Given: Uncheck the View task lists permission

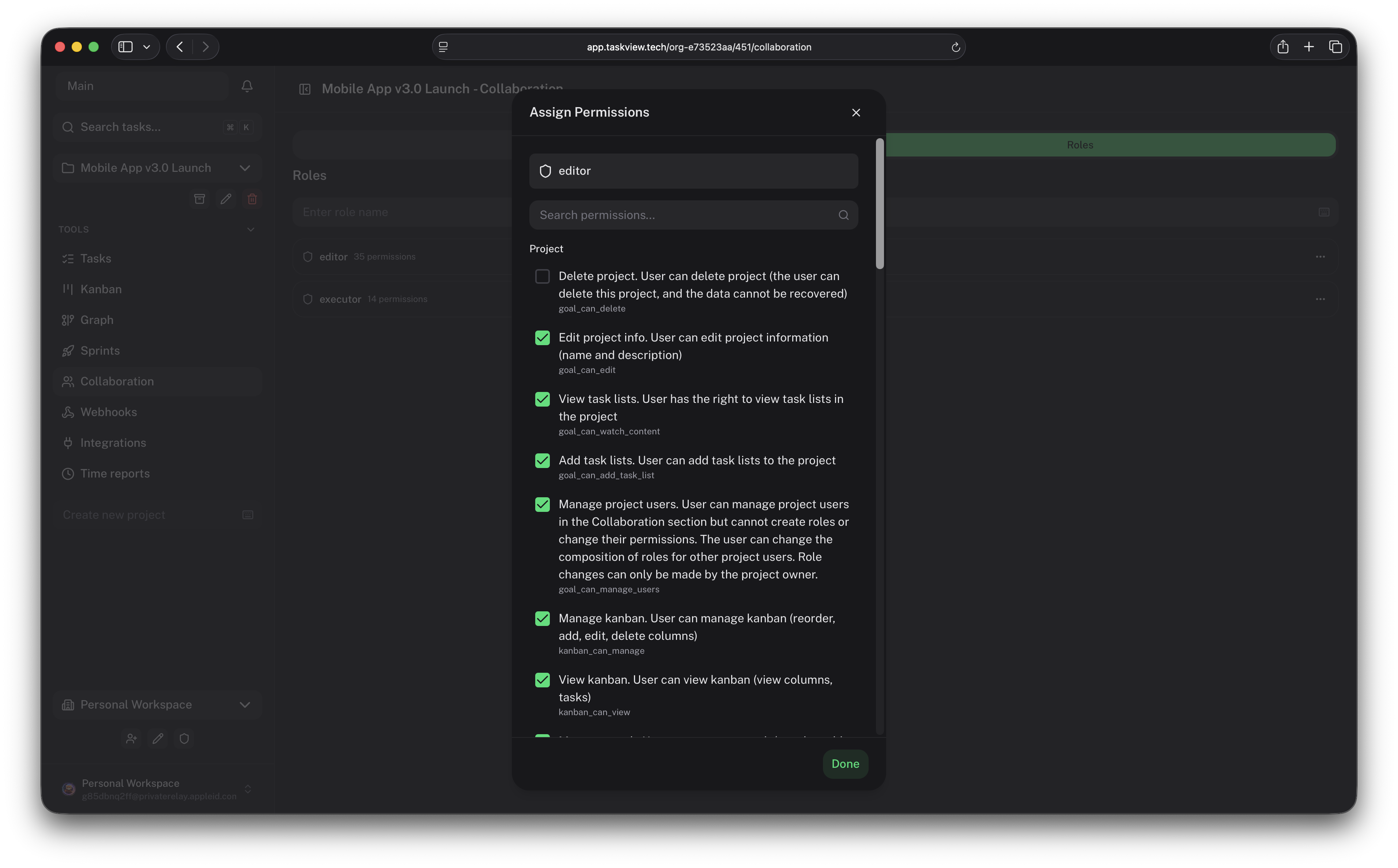Looking at the screenshot, I should (x=542, y=400).
